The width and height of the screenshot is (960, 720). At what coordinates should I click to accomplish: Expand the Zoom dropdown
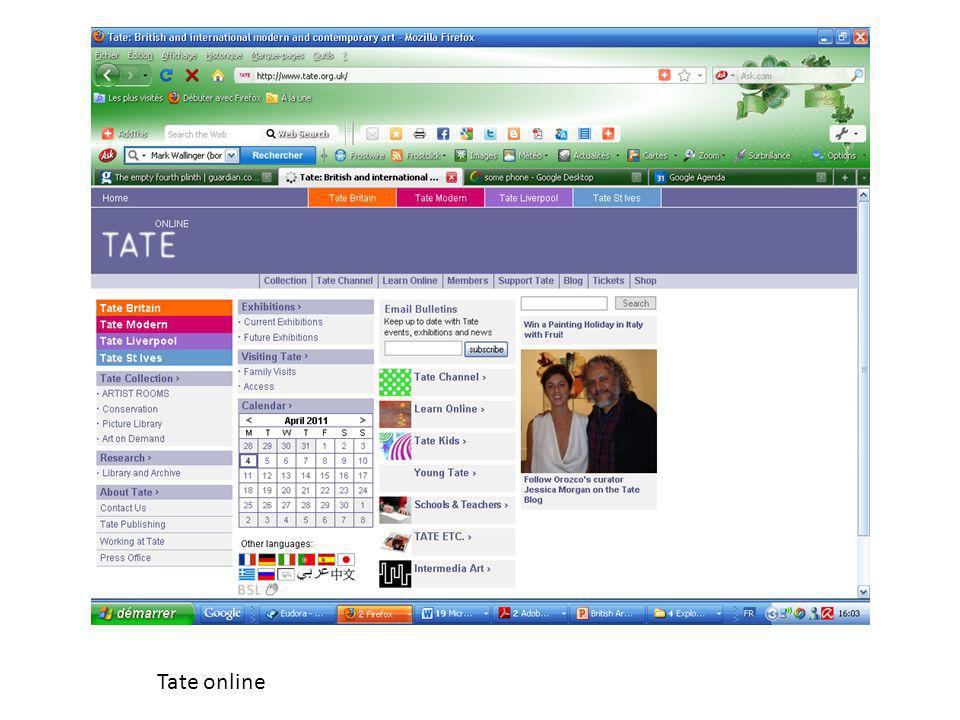click(724, 156)
